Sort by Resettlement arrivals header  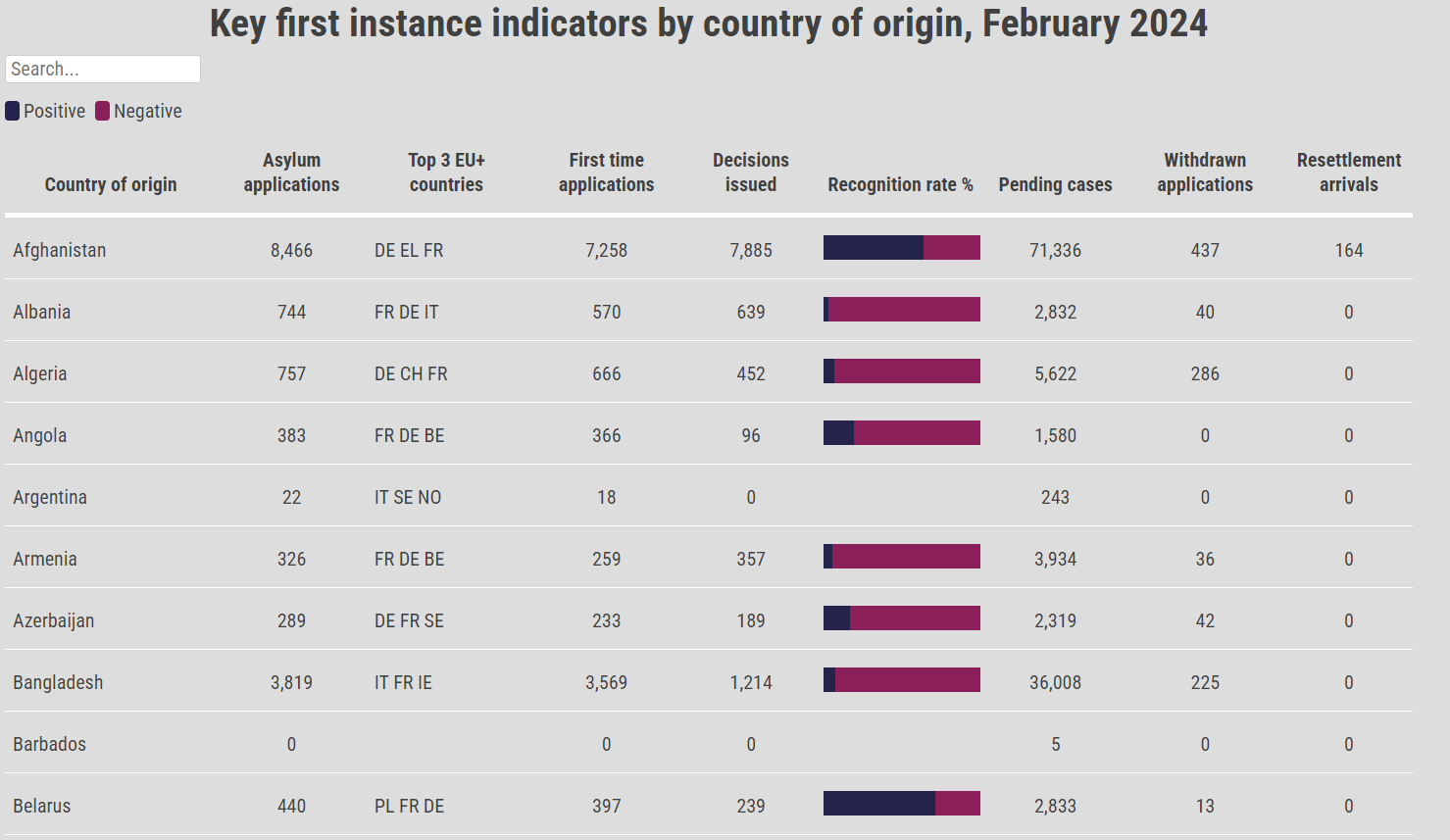(1348, 173)
